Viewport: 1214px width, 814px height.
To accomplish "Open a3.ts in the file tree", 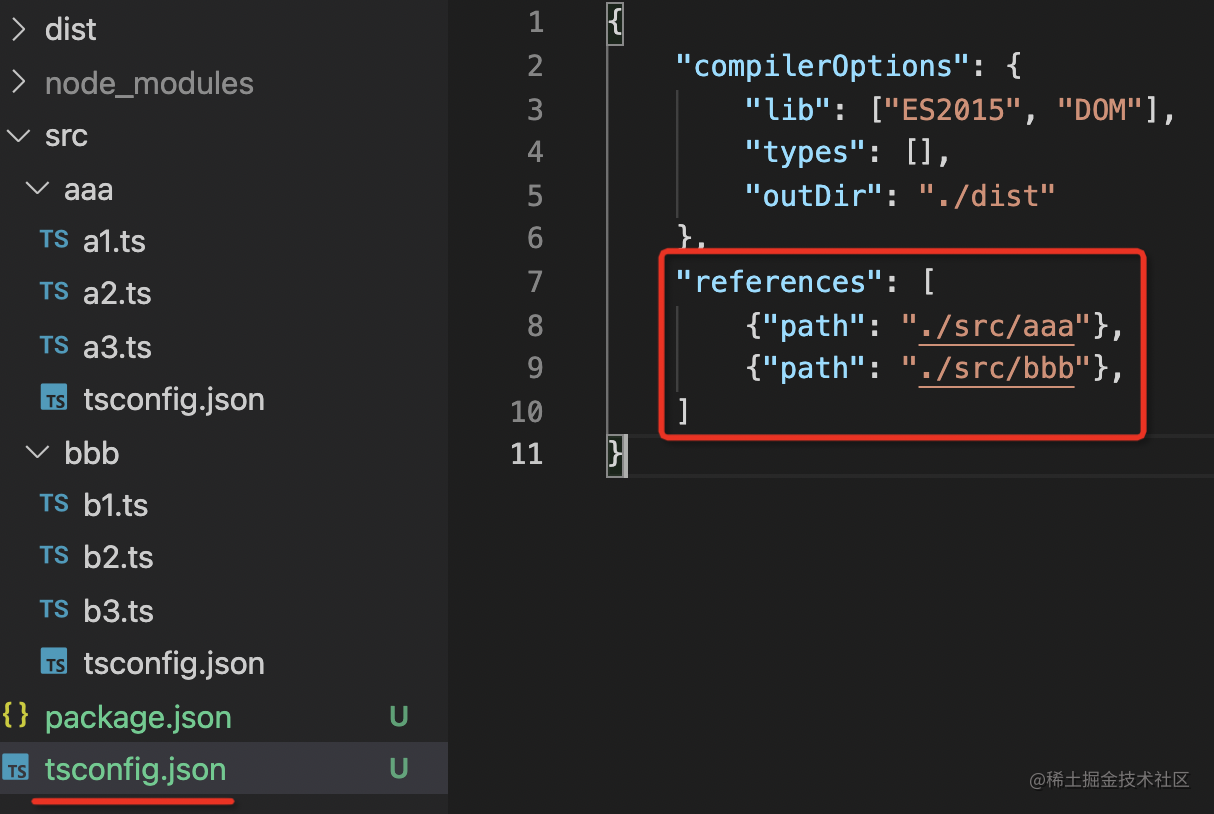I will pyautogui.click(x=117, y=347).
